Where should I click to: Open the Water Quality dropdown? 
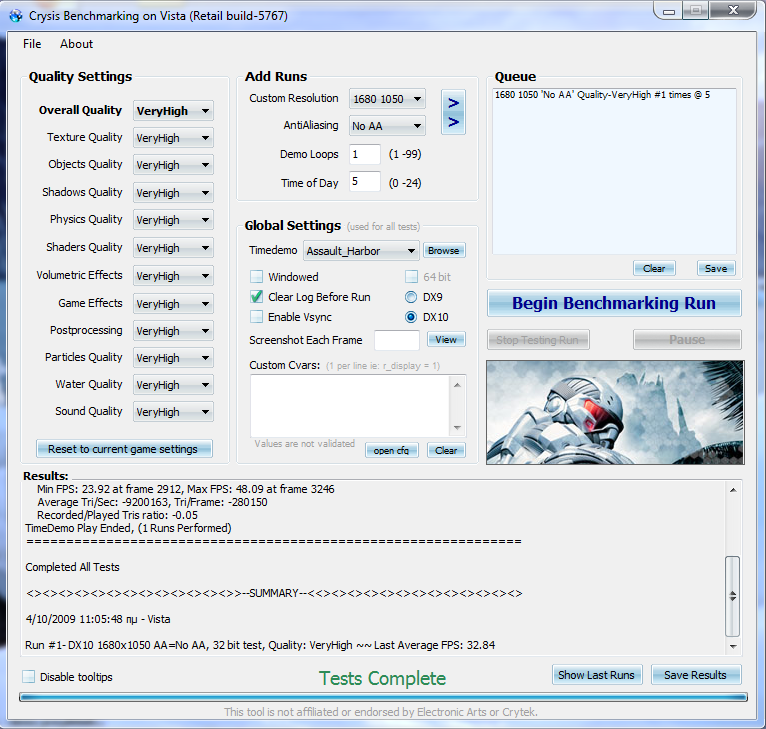pos(173,385)
